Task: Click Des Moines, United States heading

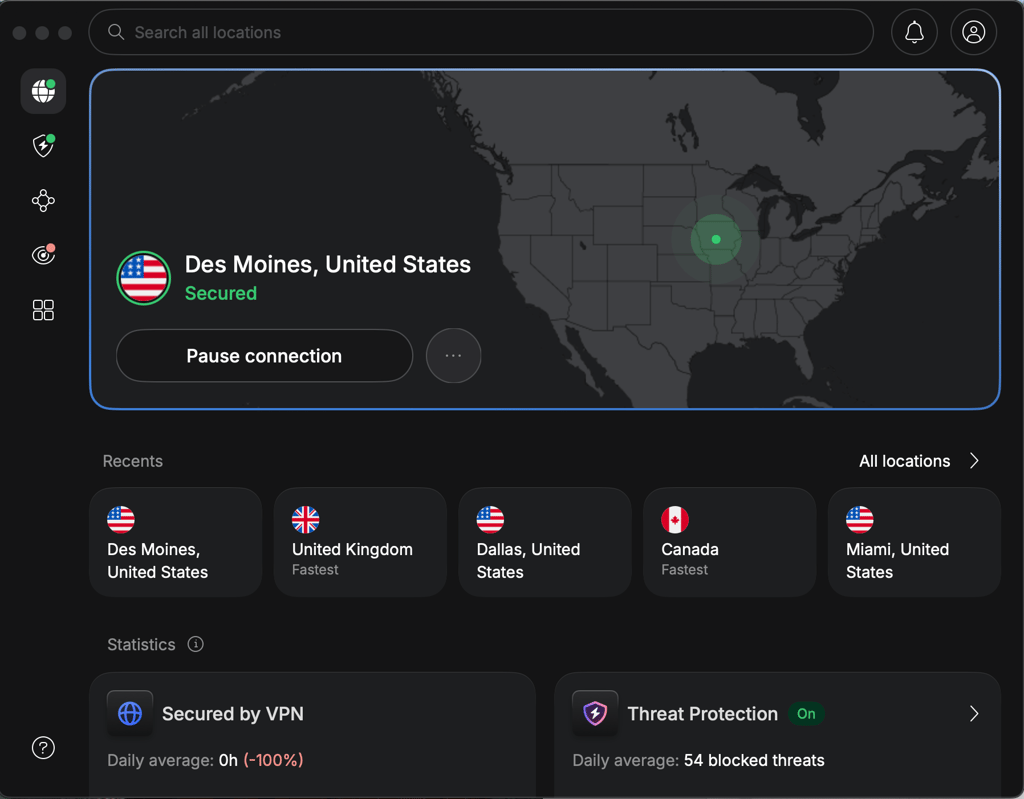Action: 328,265
